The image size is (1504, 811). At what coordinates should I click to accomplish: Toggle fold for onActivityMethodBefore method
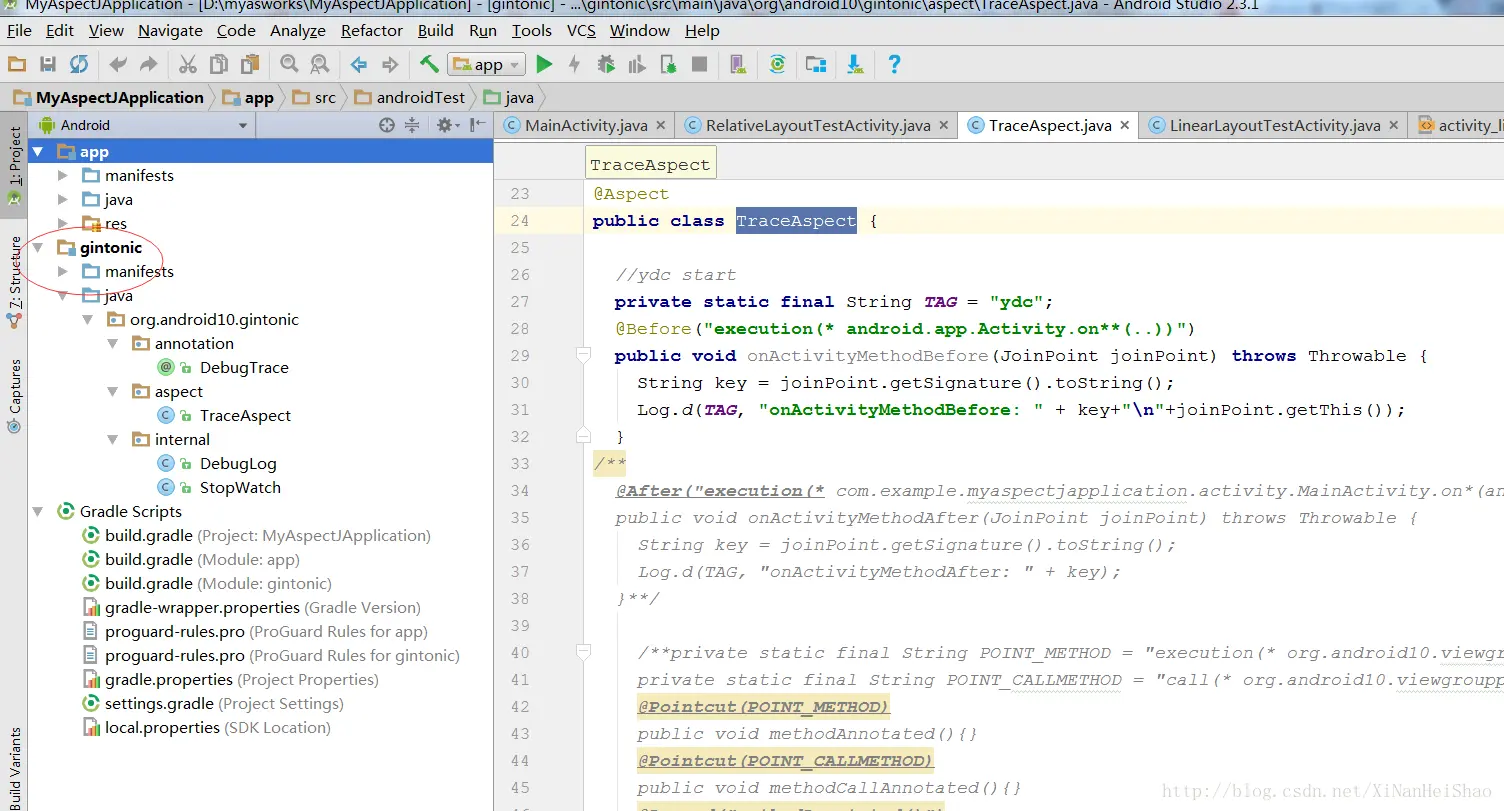pyautogui.click(x=583, y=355)
